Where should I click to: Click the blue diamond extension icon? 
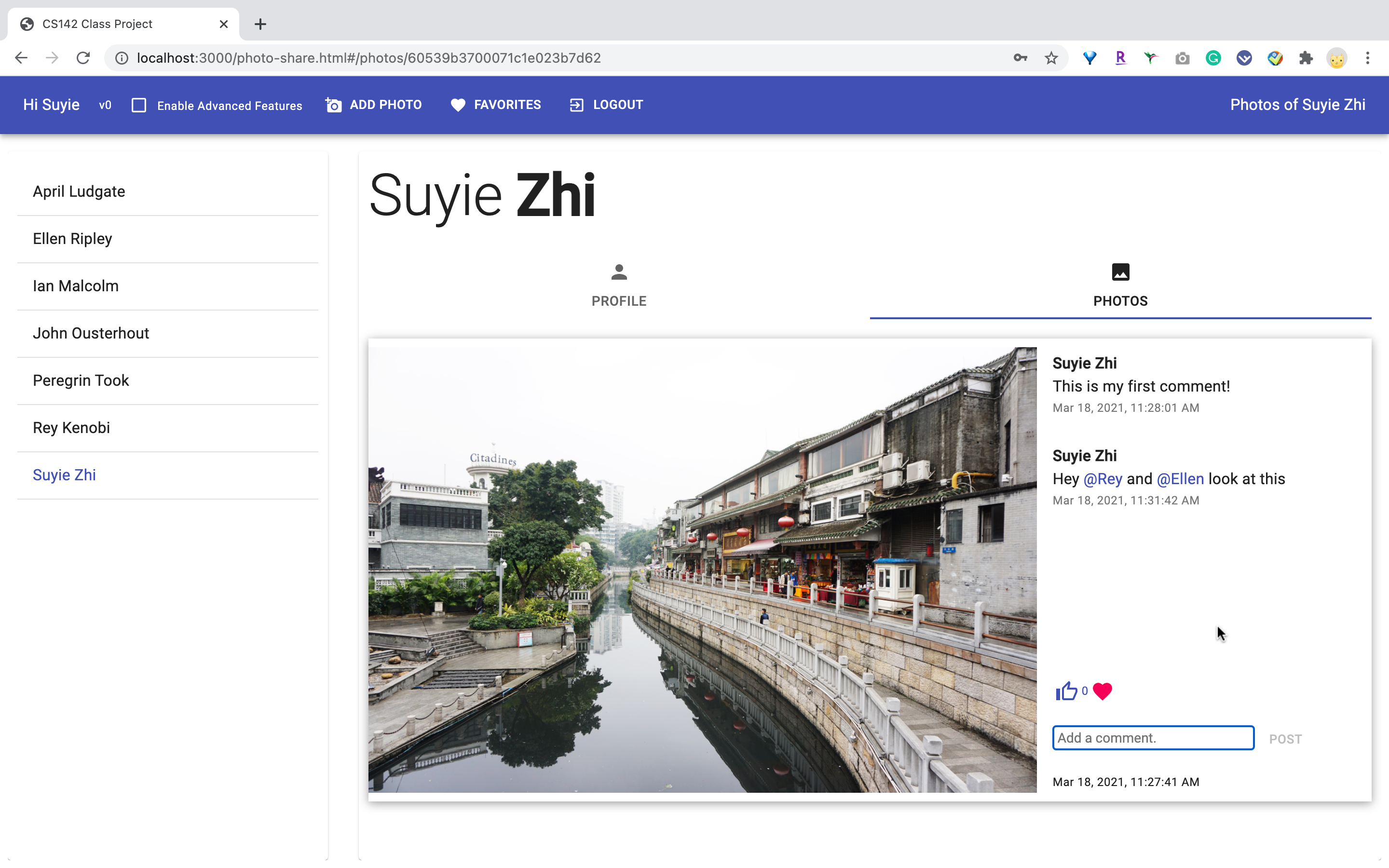point(1089,58)
